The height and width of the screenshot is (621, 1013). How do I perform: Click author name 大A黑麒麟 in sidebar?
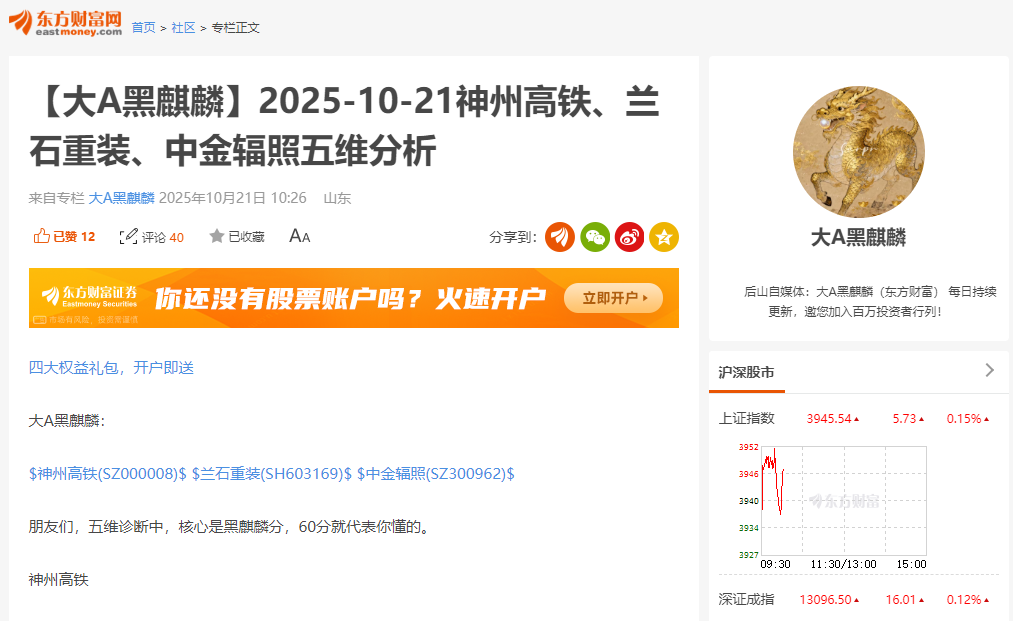(859, 237)
